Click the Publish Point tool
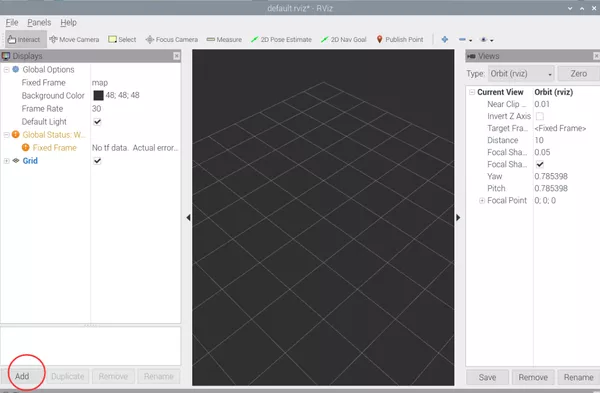This screenshot has height=393, width=600. point(400,39)
